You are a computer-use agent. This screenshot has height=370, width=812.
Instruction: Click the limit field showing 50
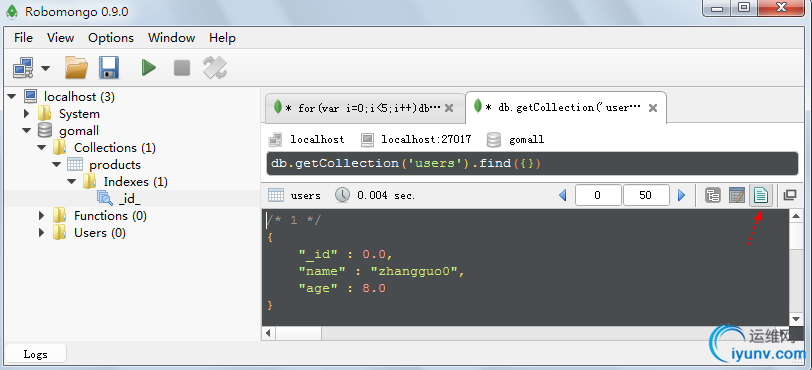pyautogui.click(x=646, y=195)
